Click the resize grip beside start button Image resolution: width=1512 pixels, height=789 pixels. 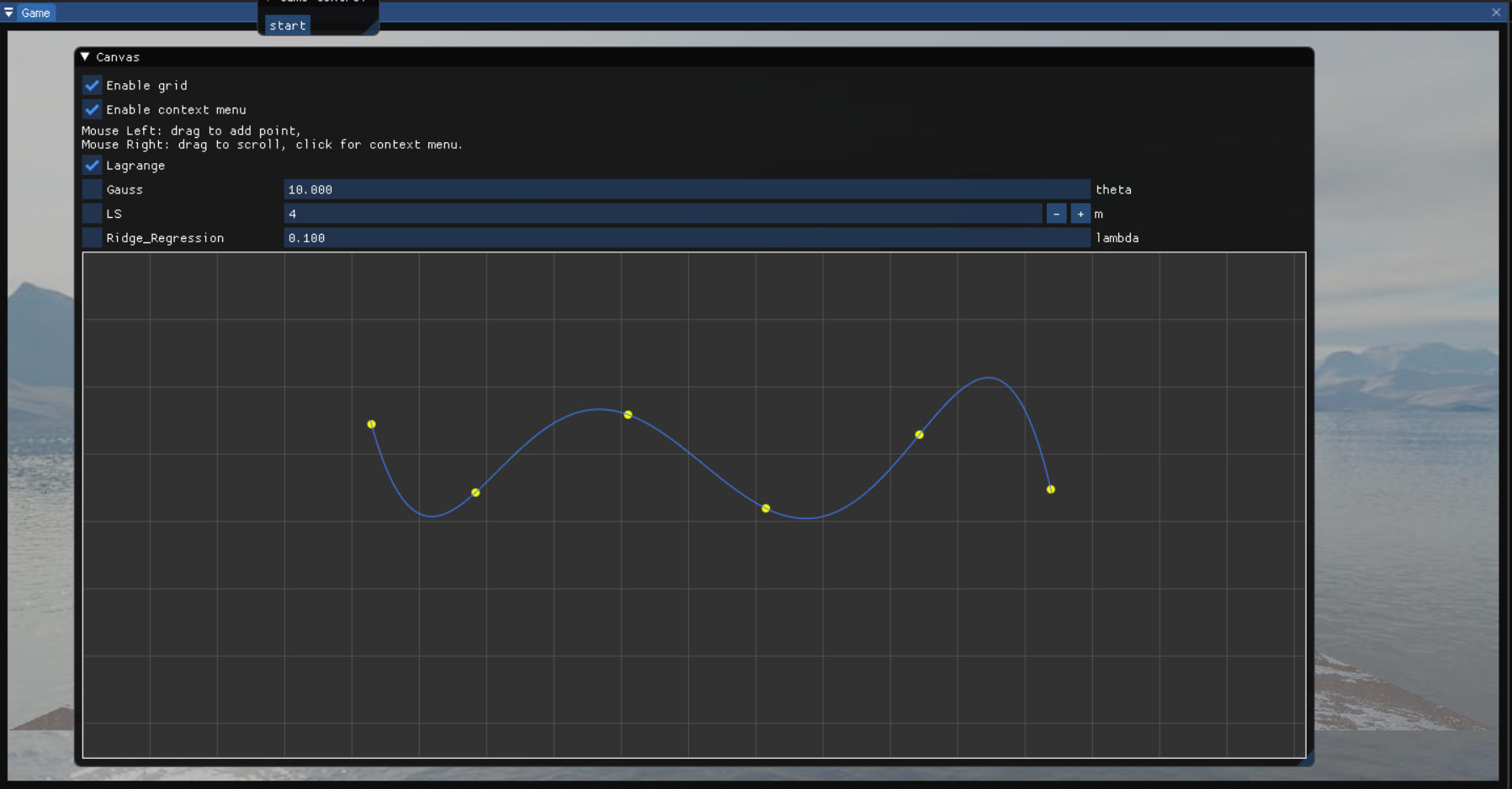point(371,28)
